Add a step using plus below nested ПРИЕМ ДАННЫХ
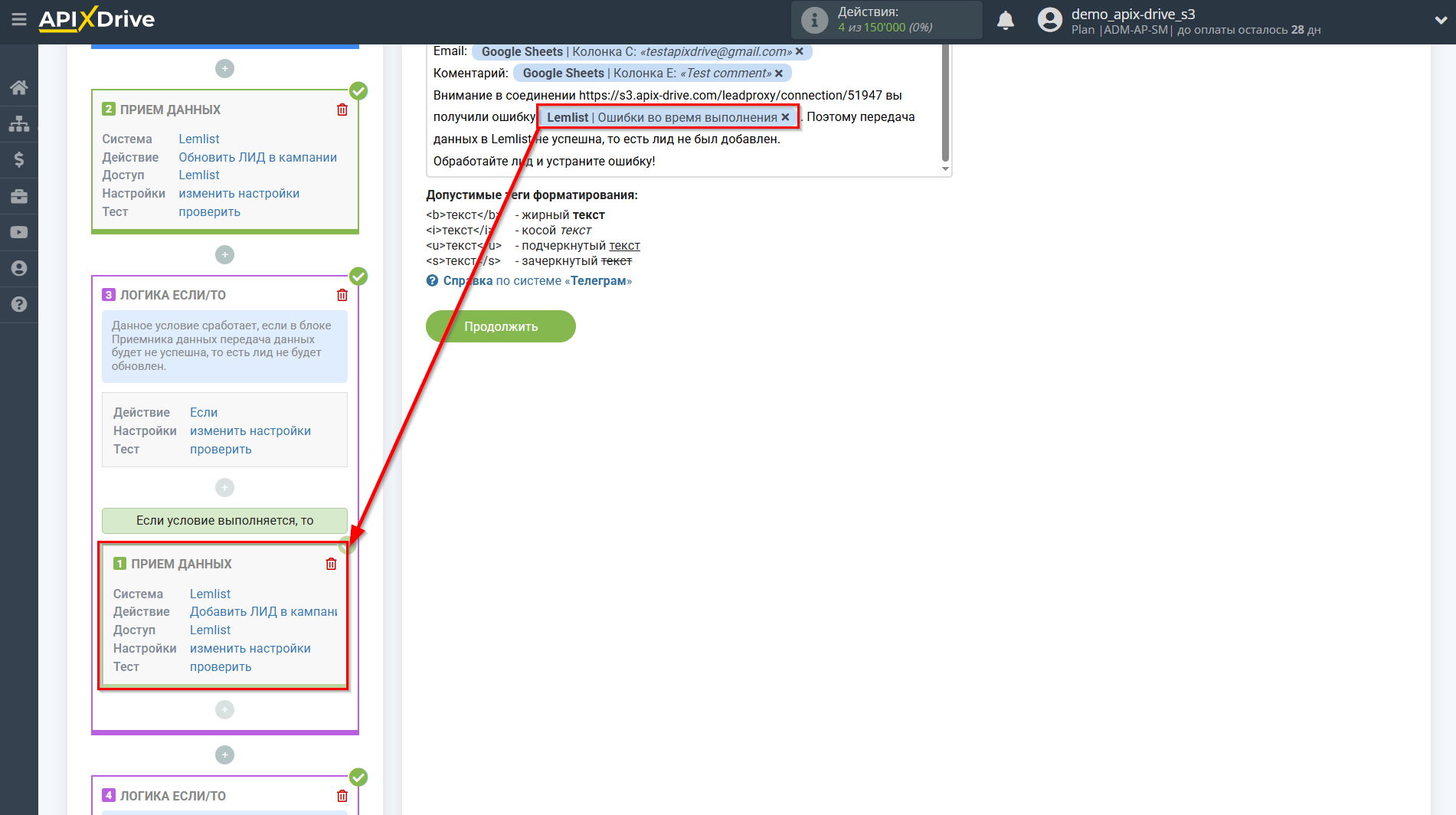The height and width of the screenshot is (815, 1456). coord(224,709)
